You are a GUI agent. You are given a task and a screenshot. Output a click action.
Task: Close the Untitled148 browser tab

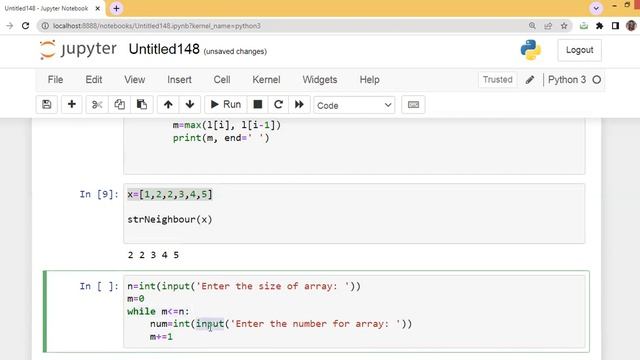tap(98, 8)
